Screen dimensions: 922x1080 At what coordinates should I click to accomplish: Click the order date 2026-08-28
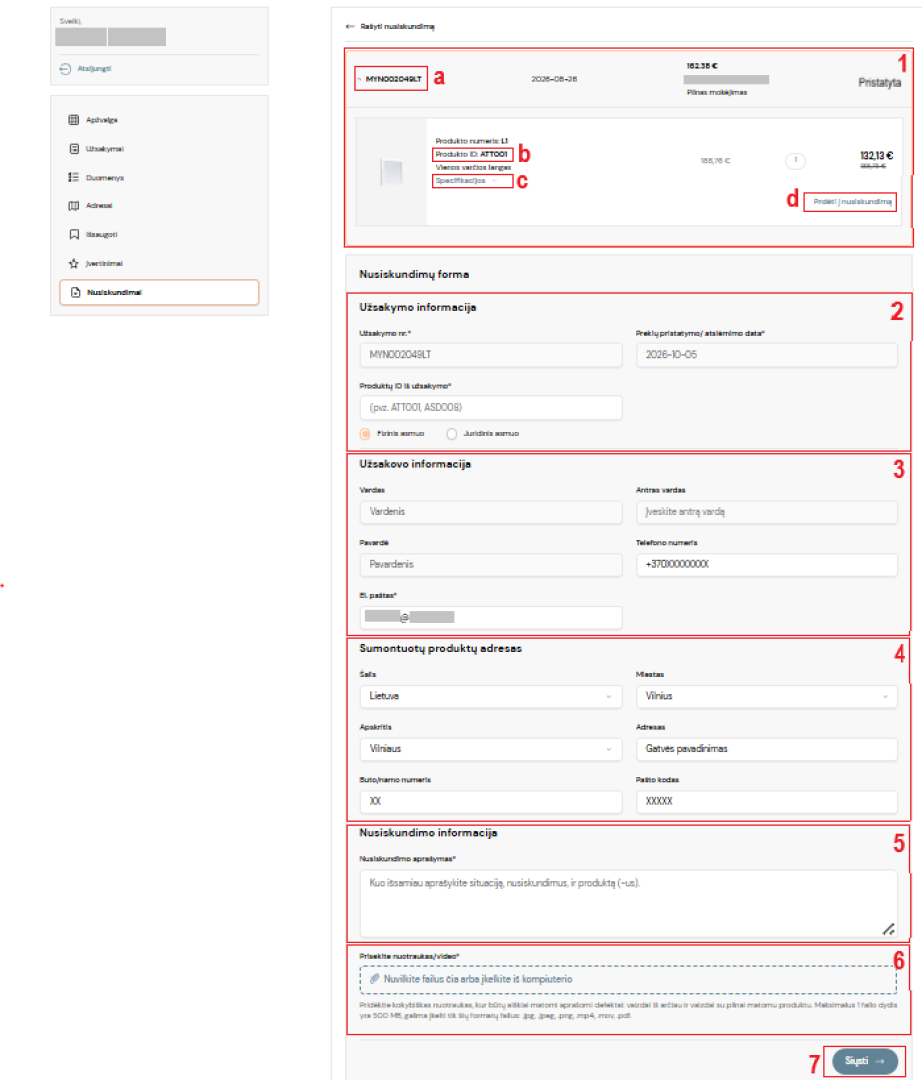(554, 79)
